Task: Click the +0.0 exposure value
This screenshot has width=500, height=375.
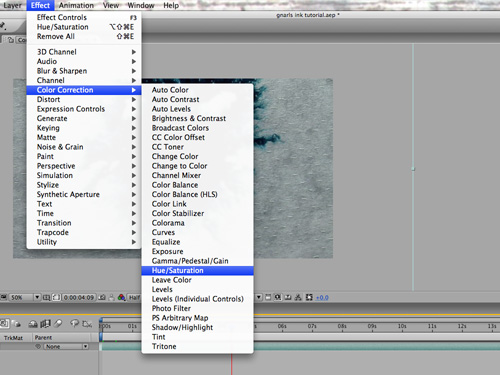Action: pos(322,297)
